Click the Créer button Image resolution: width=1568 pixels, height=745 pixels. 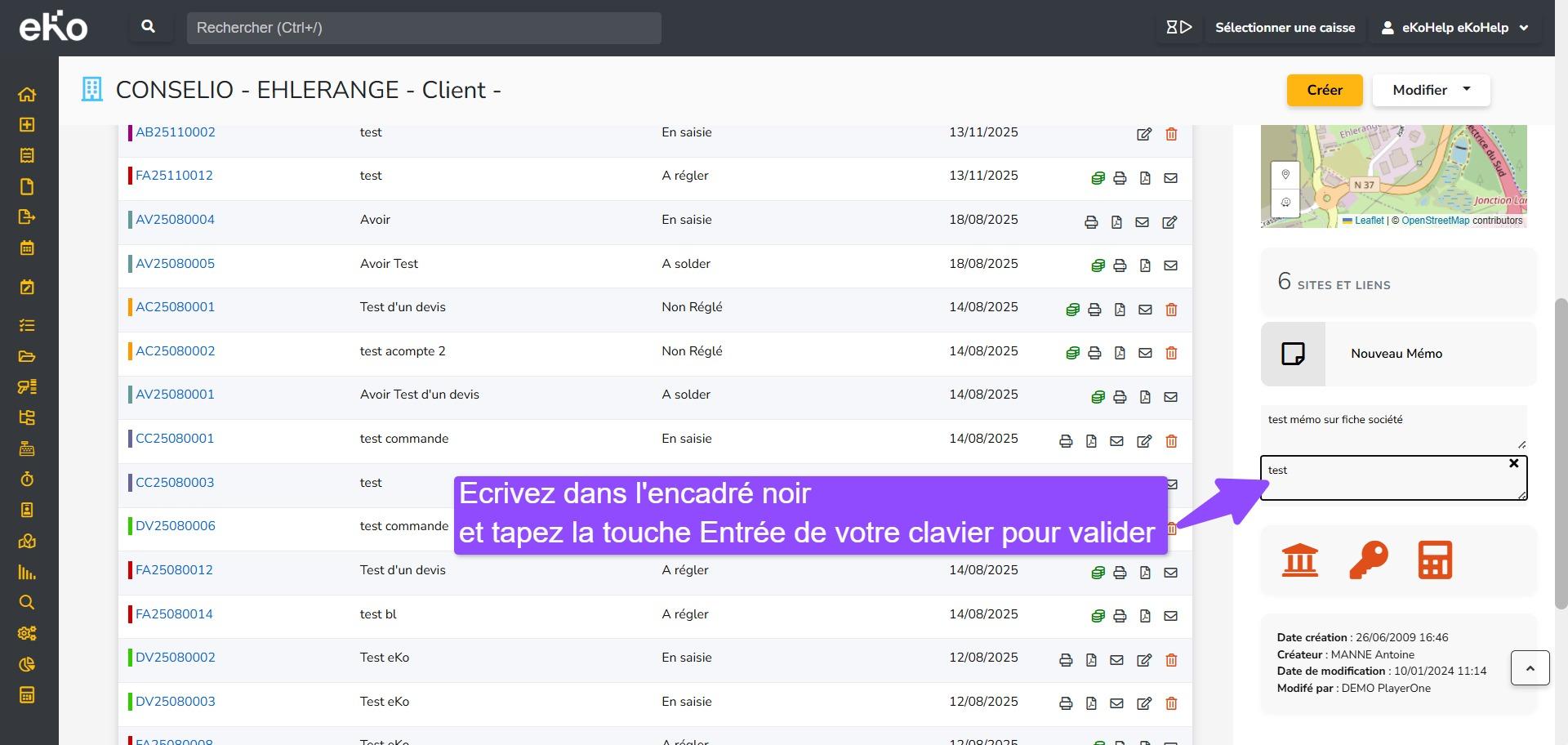[x=1324, y=90]
